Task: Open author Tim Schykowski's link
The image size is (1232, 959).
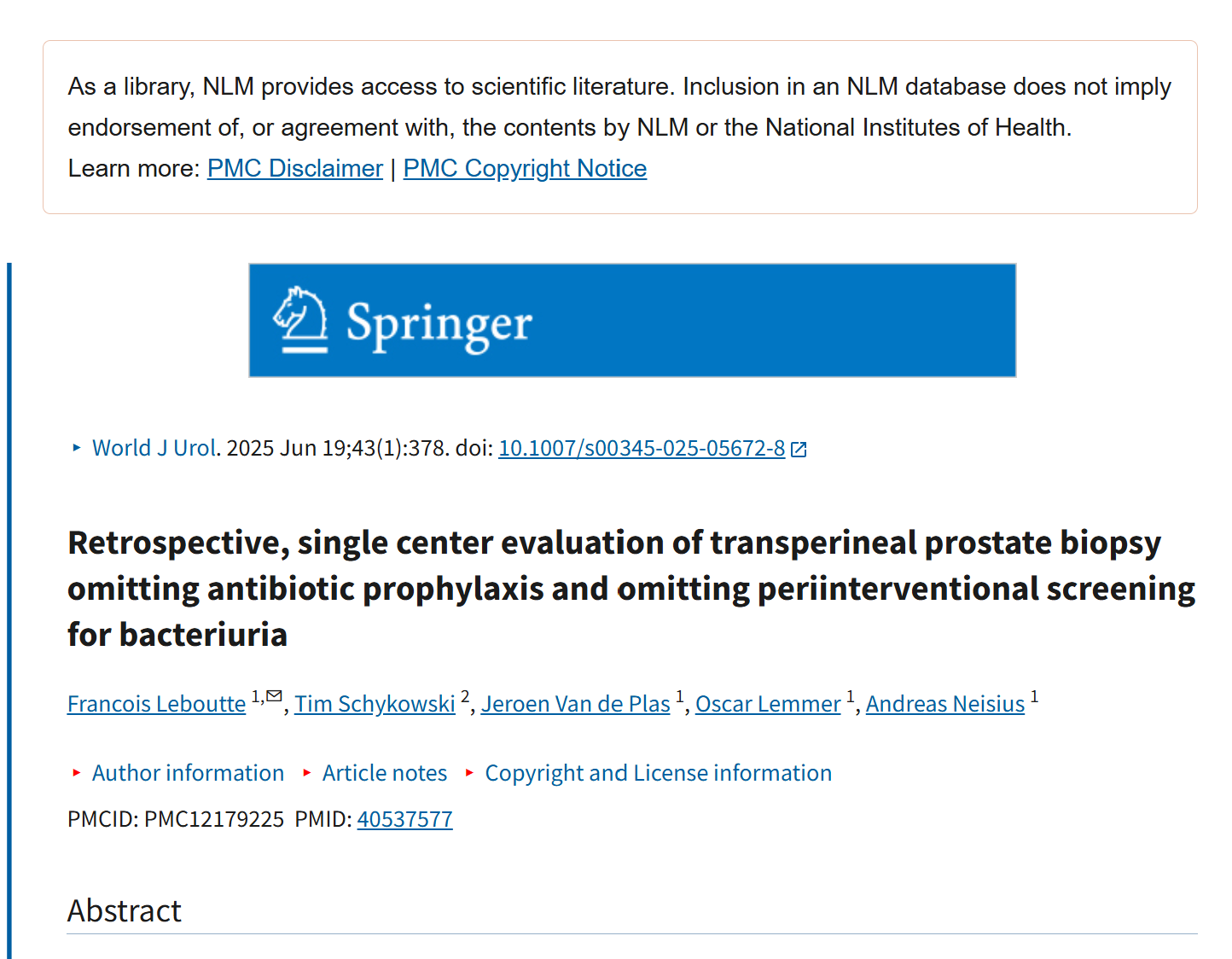Action: [375, 704]
